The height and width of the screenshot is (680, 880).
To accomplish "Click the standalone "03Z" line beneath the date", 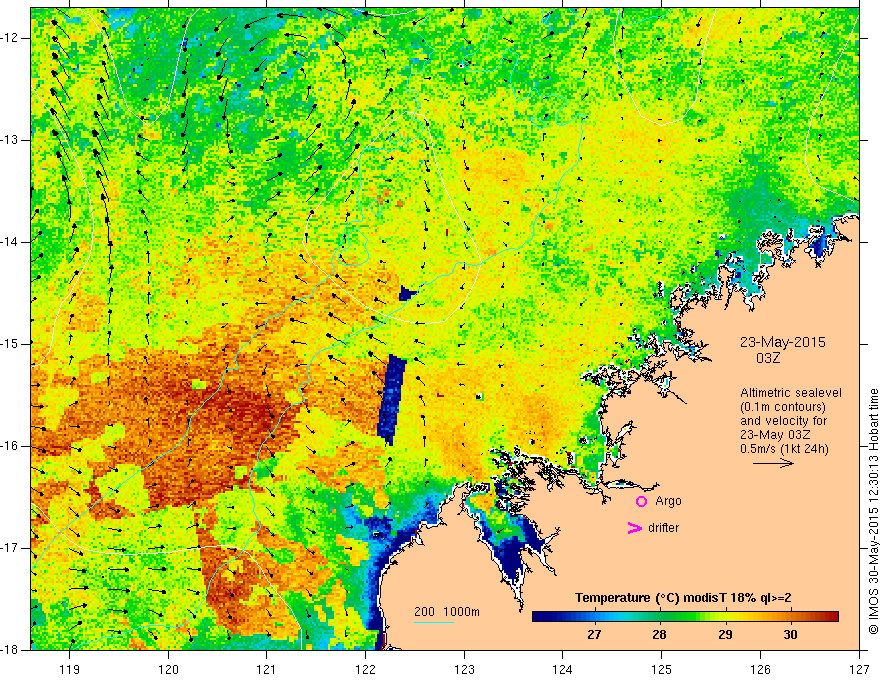I will tap(768, 358).
